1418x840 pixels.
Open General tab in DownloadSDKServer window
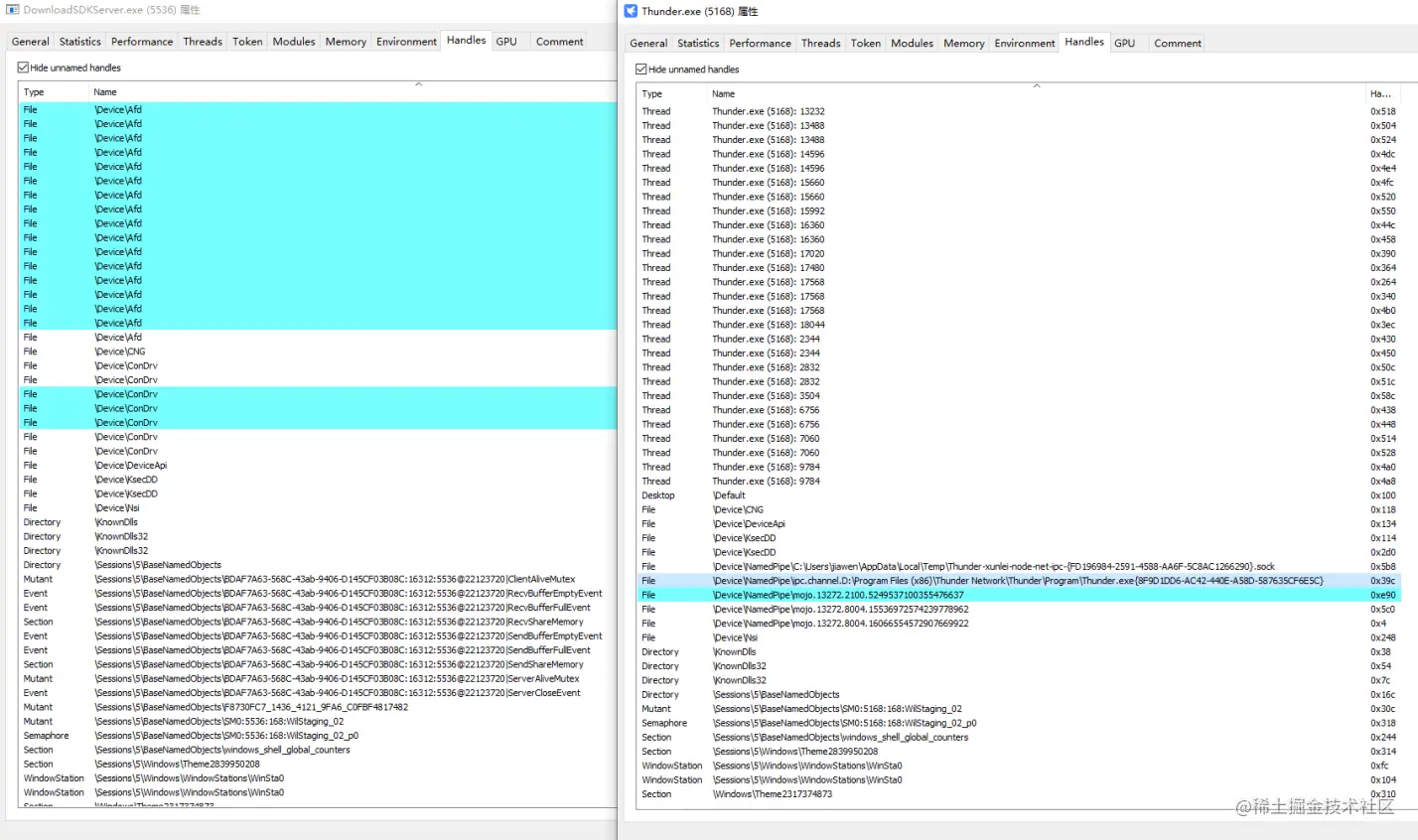31,42
